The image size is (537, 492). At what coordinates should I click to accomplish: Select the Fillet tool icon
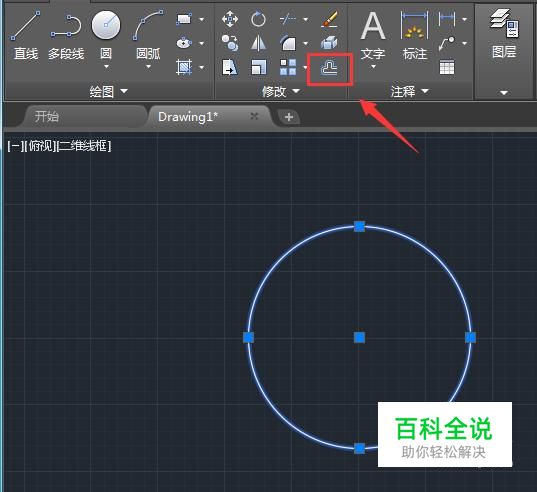click(288, 43)
